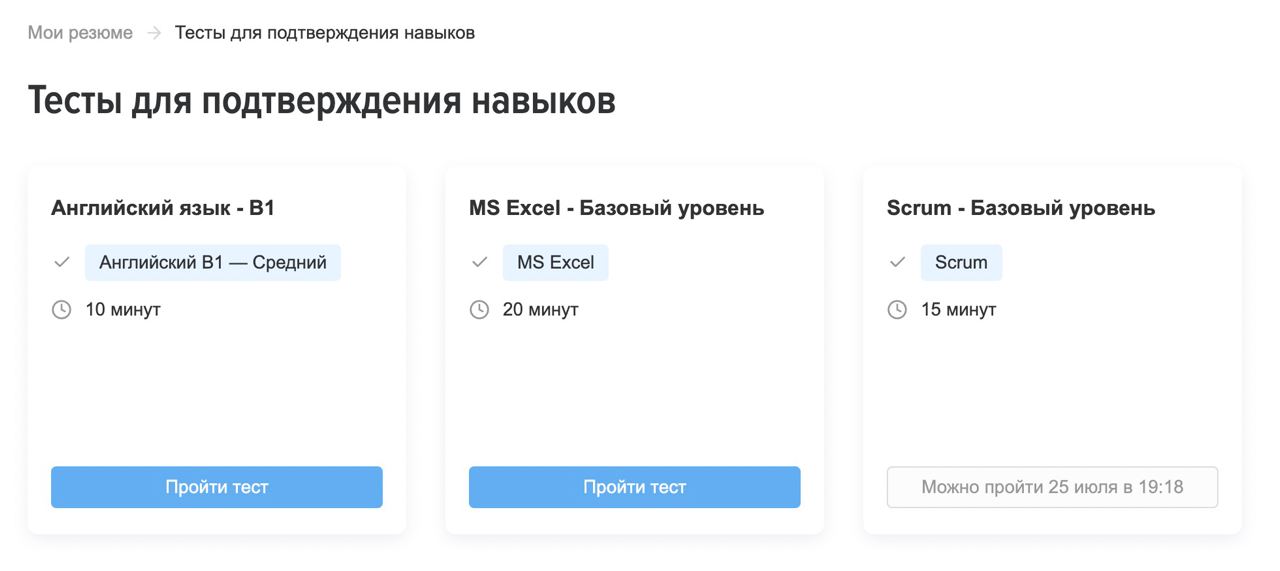Select the Scrum skill tag

pos(961,263)
